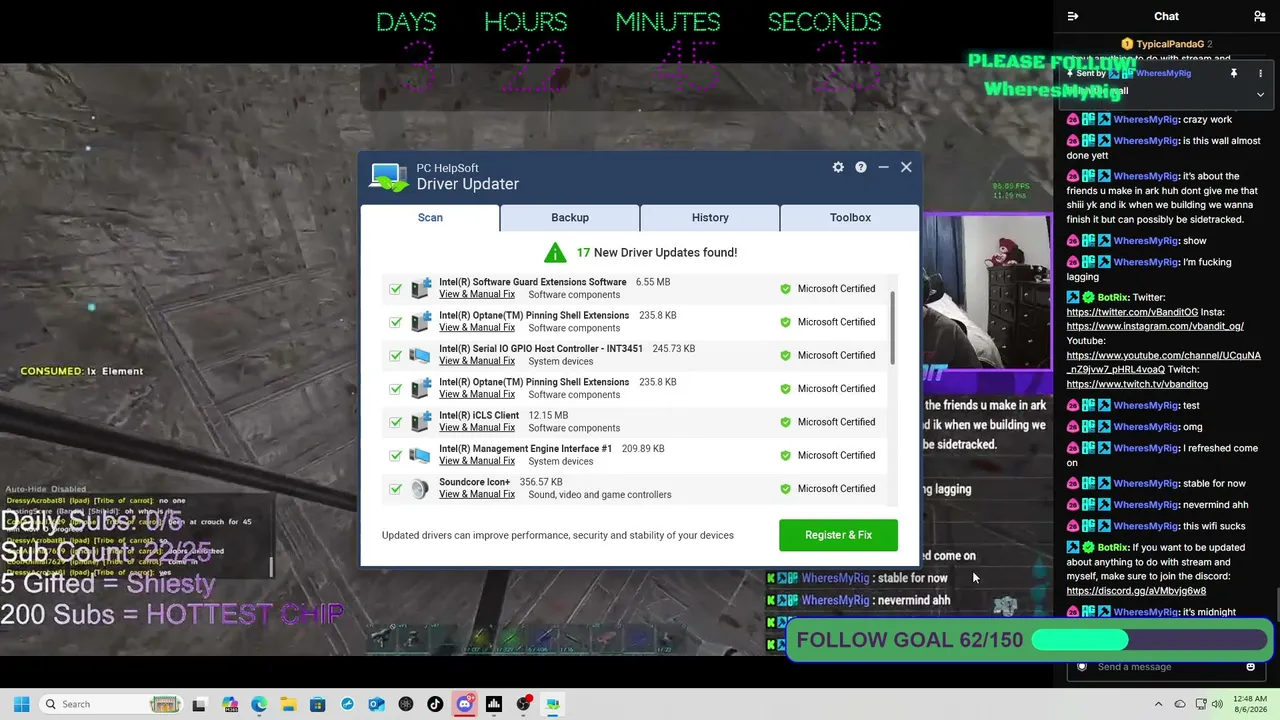The height and width of the screenshot is (720, 1280).
Task: Open the BotRix Instagram link in chat
Action: click(1155, 326)
